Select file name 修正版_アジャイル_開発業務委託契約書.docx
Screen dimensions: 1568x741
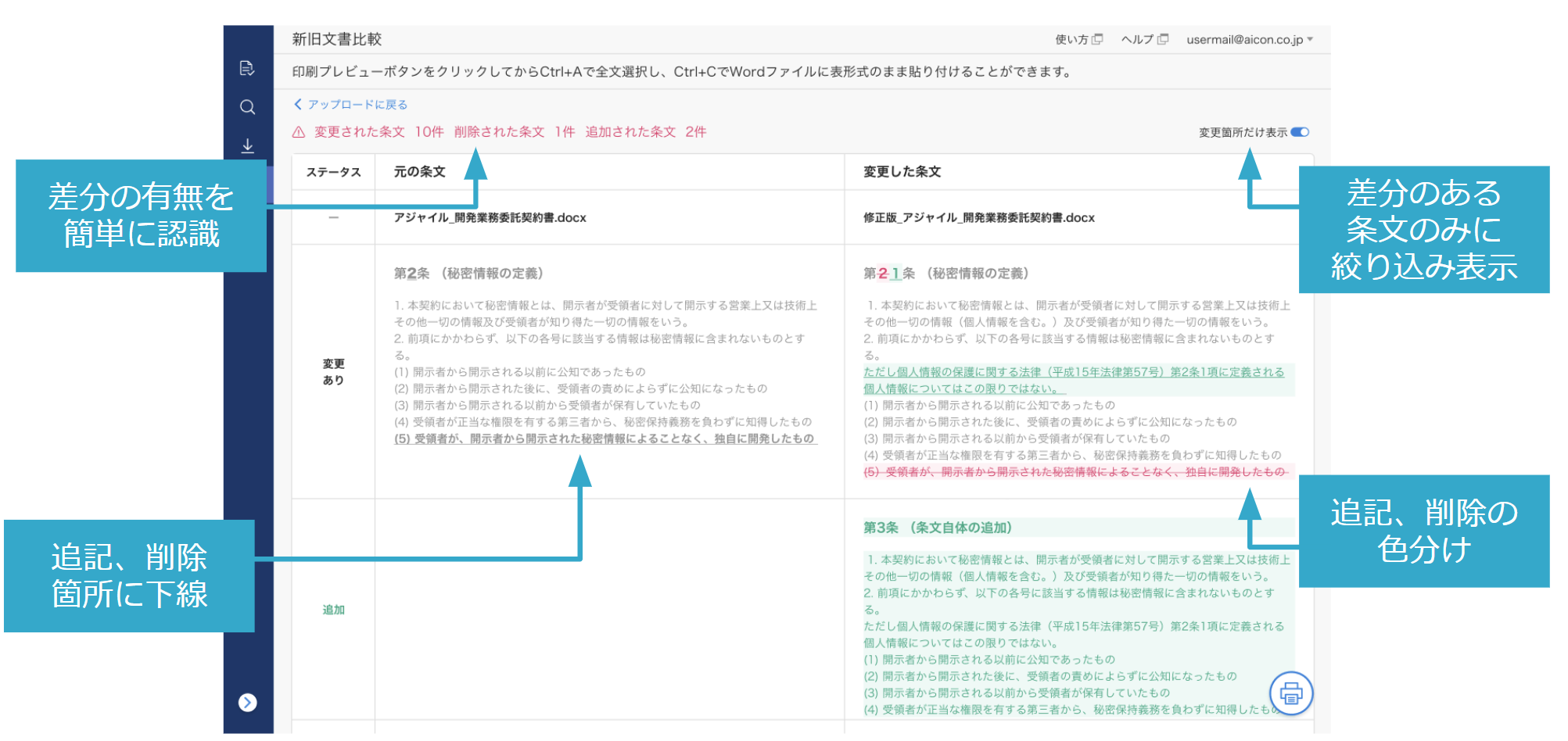(979, 218)
